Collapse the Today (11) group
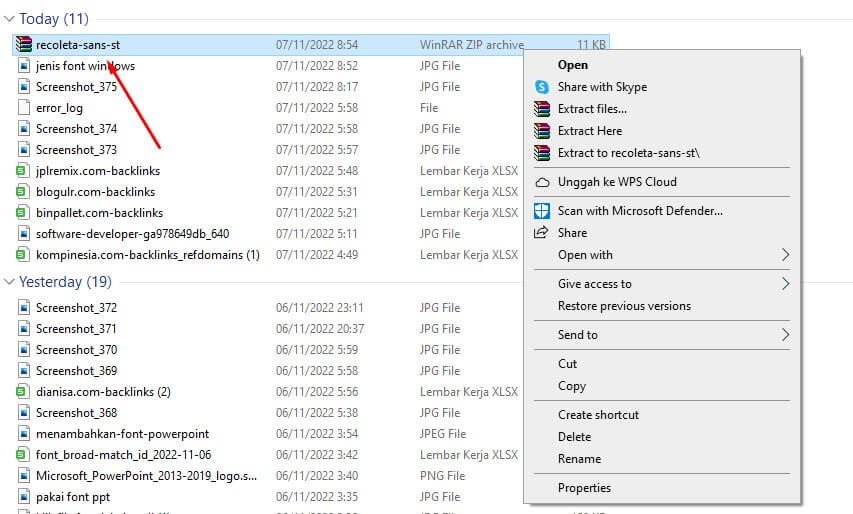The image size is (853, 514). coord(9,19)
